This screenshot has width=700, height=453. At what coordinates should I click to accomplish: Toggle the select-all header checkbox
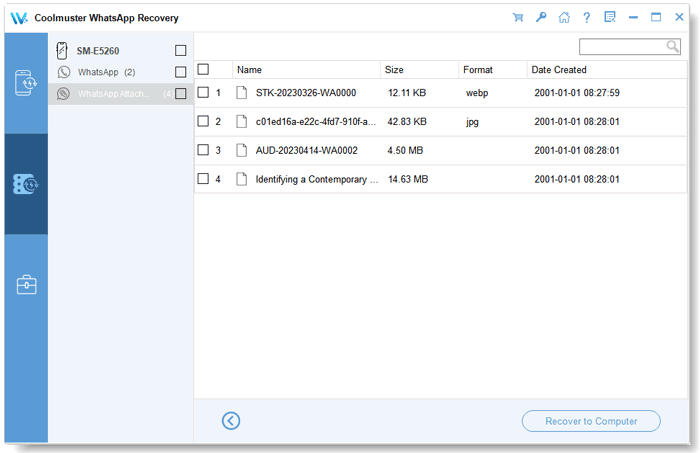tap(203, 69)
